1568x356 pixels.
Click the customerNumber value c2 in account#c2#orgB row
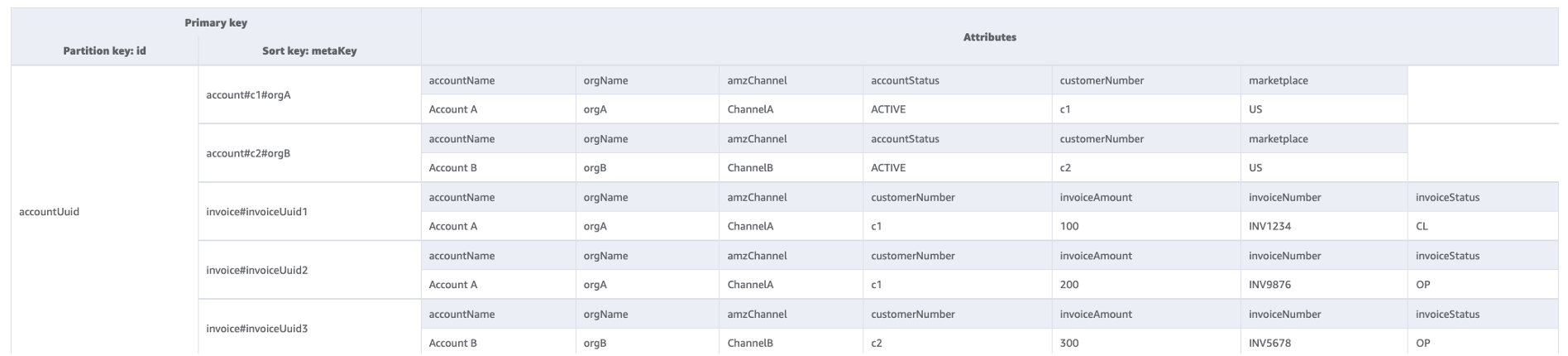(x=1065, y=168)
